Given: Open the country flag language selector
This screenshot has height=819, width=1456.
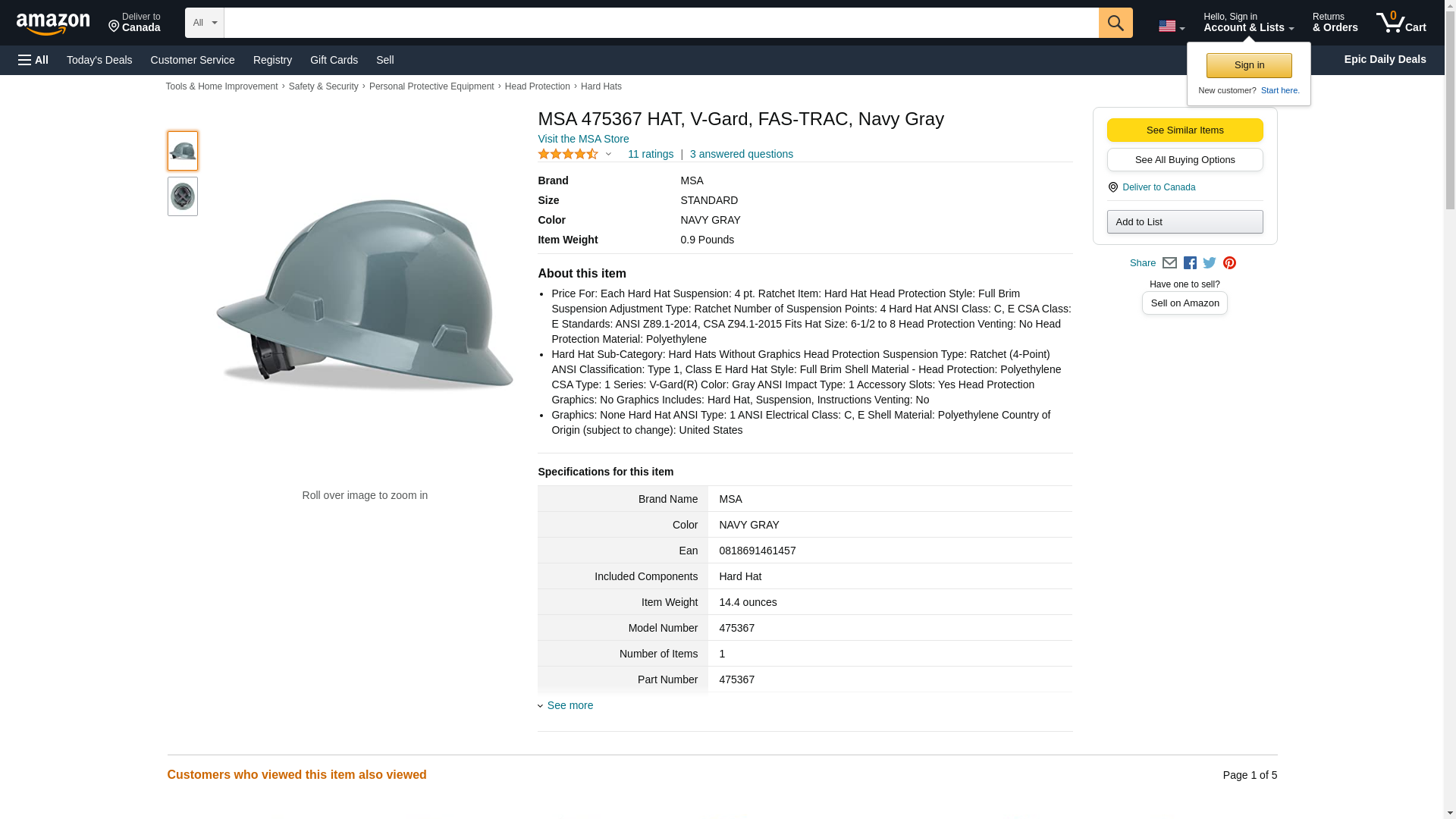Looking at the screenshot, I should [x=1171, y=26].
